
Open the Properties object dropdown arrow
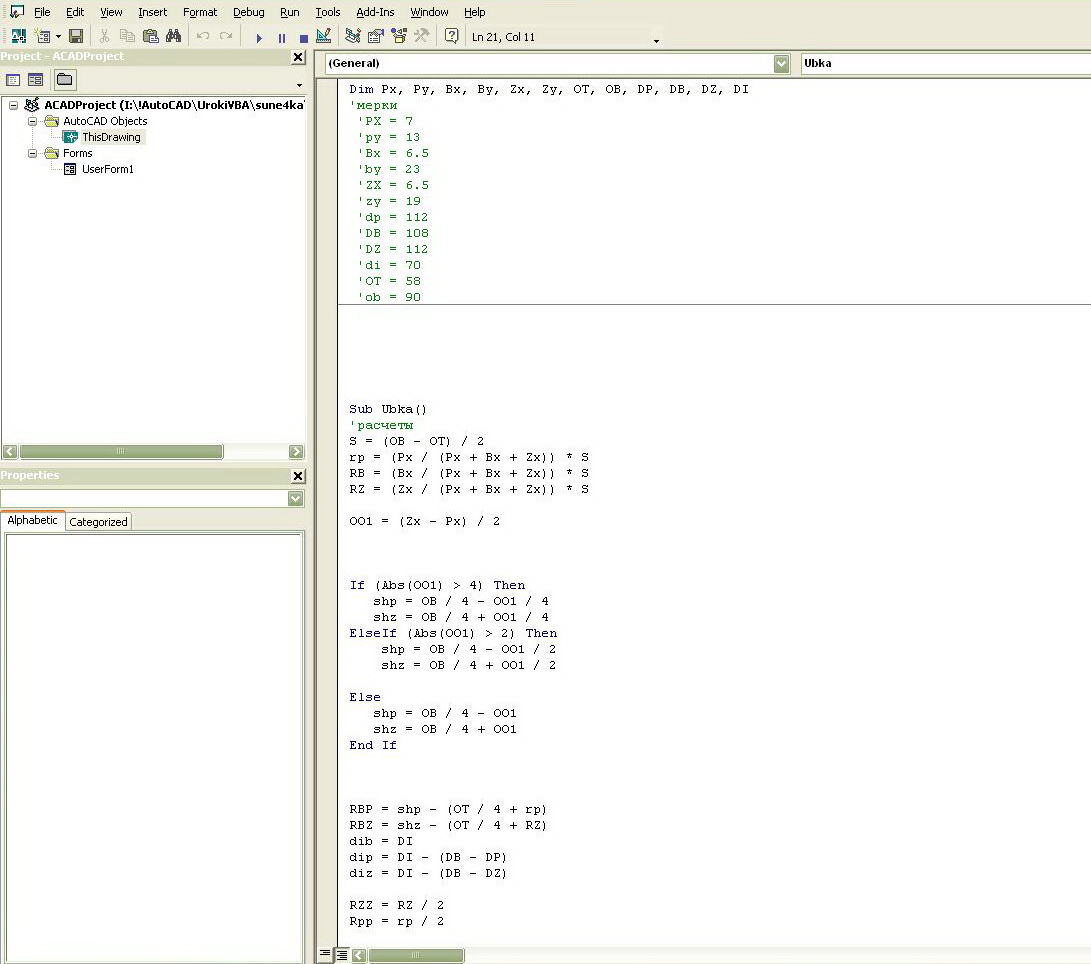pos(295,498)
